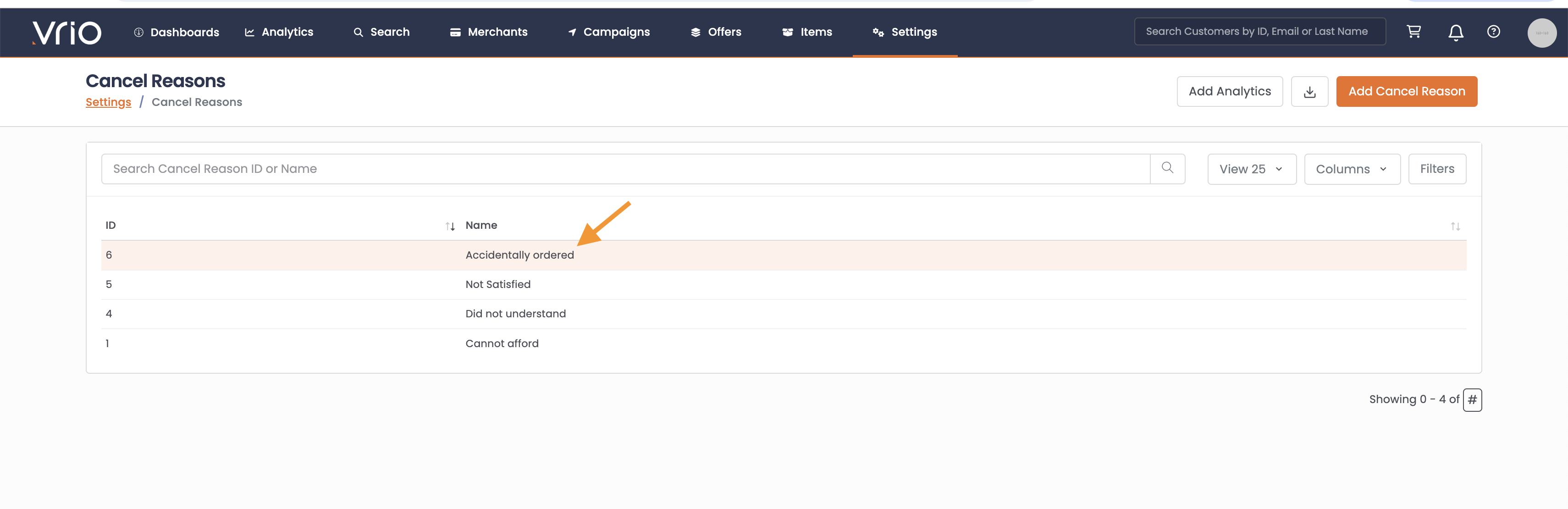This screenshot has height=509, width=1568.
Task: Click the Add Cancel Reason button
Action: tap(1406, 91)
